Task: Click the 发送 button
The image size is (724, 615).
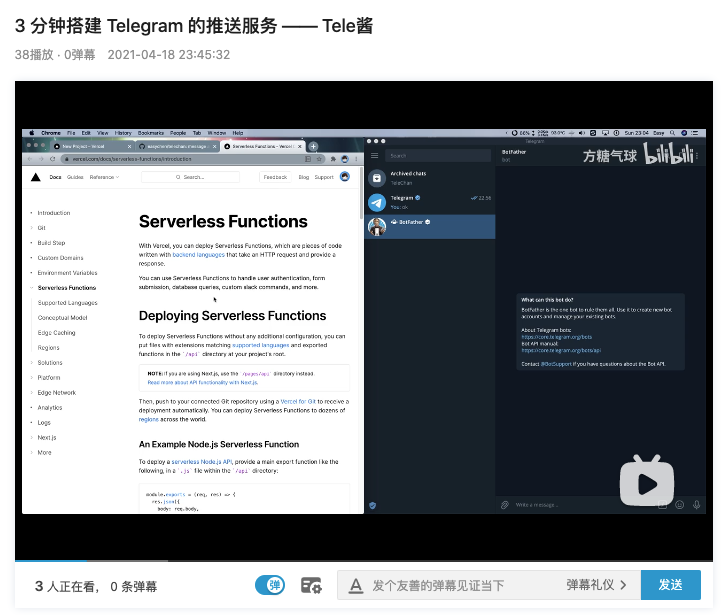Action: tap(670, 585)
